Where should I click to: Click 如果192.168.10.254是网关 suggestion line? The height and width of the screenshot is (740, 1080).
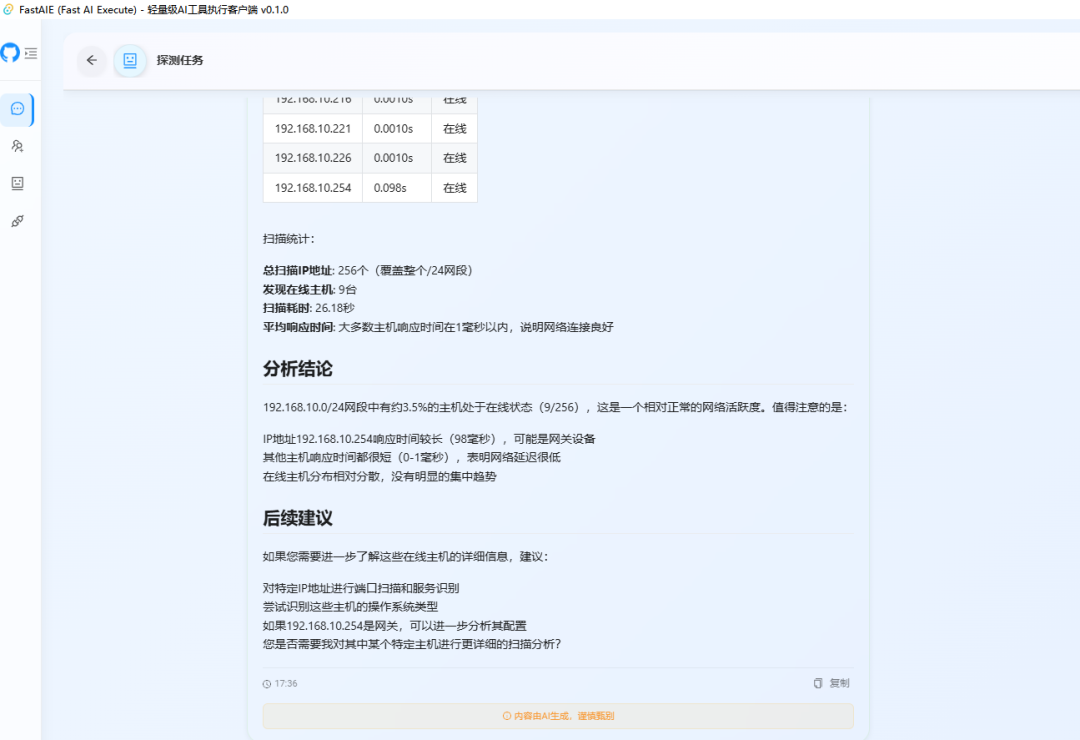395,626
